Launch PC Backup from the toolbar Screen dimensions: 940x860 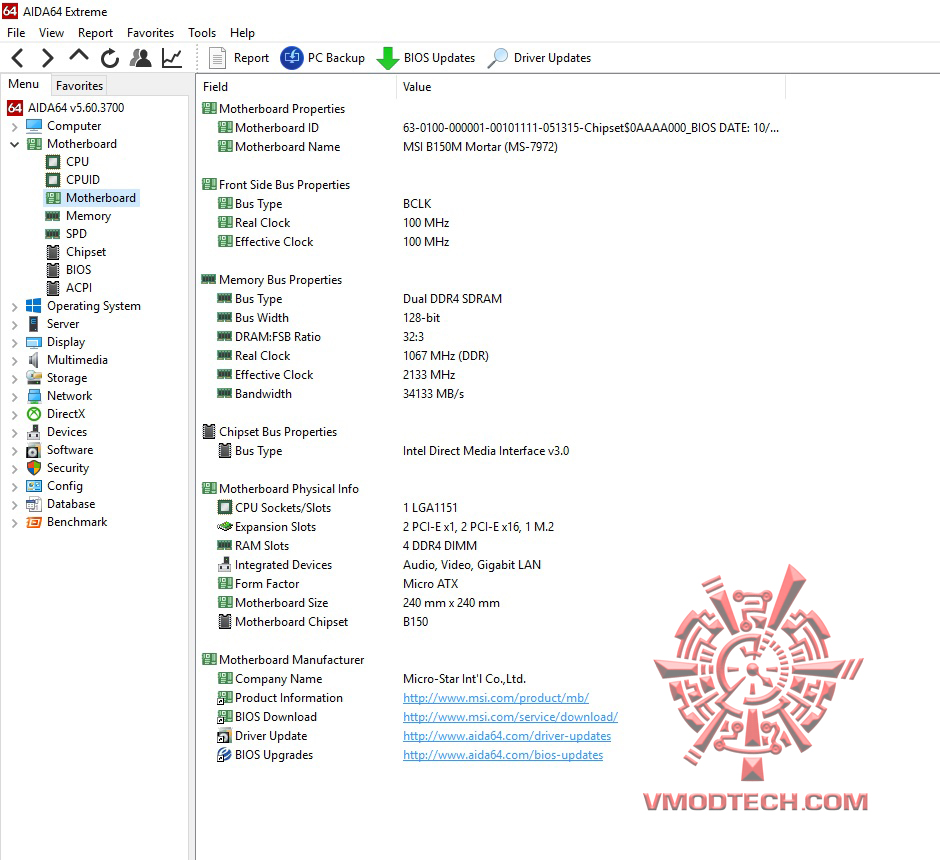(x=323, y=58)
